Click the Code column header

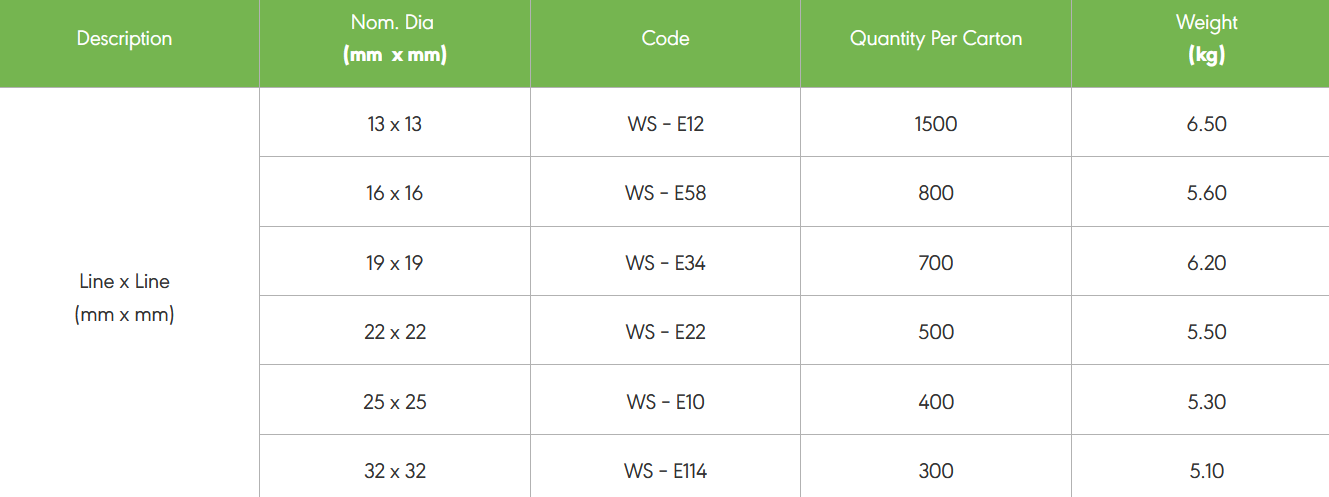point(665,39)
